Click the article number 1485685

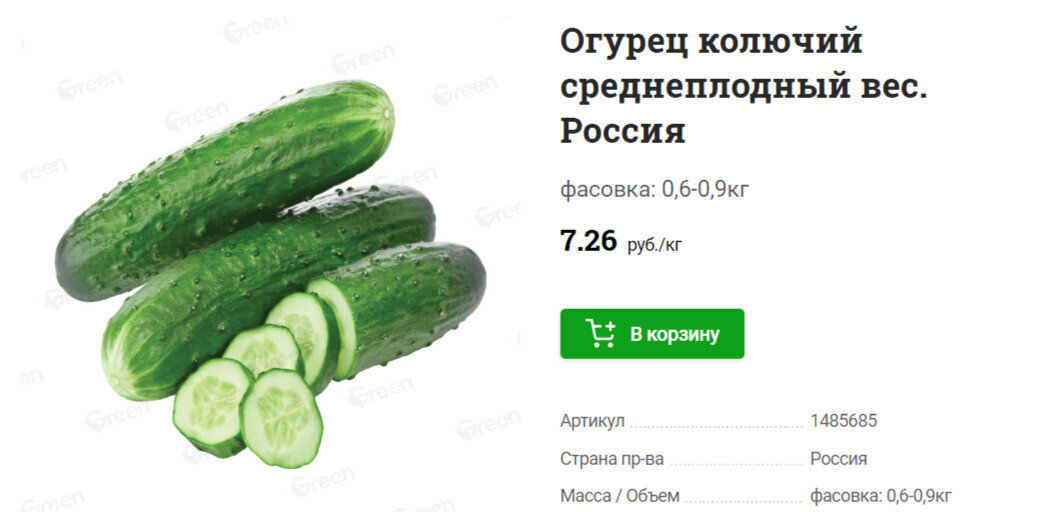click(x=843, y=421)
